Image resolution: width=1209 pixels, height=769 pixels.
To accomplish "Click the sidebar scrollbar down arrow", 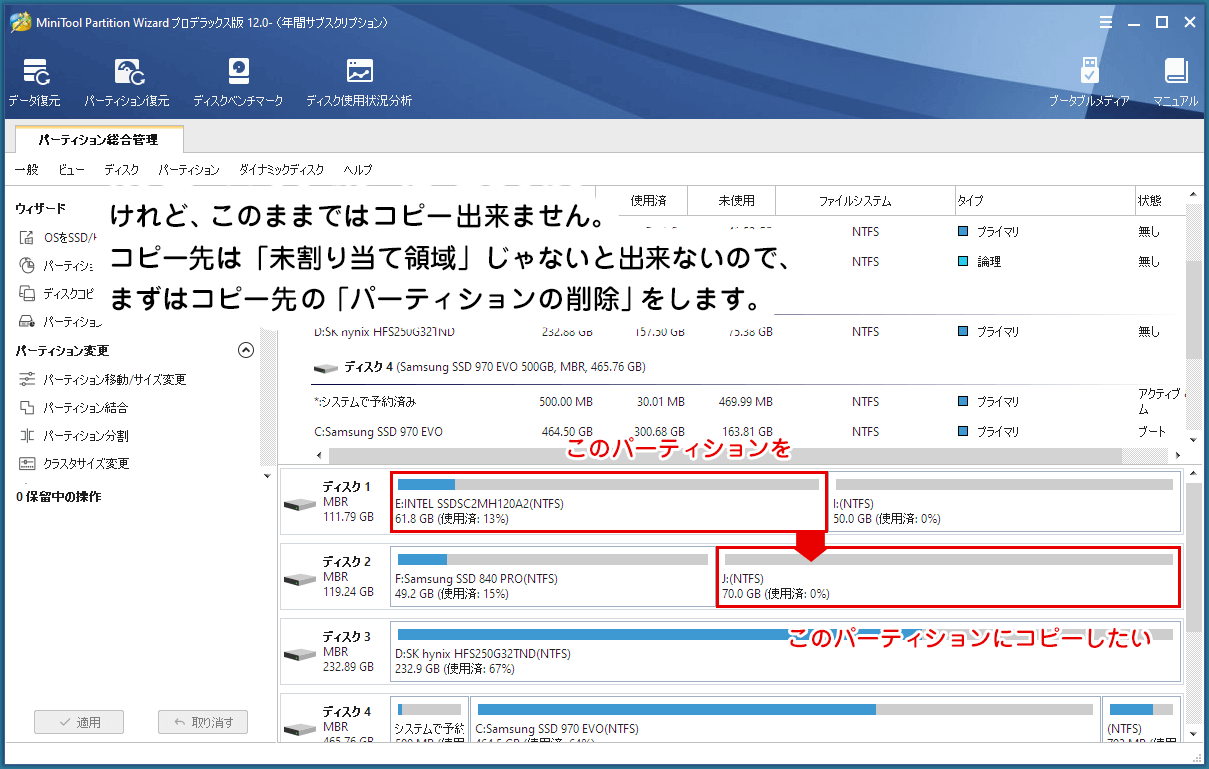I will tap(266, 477).
